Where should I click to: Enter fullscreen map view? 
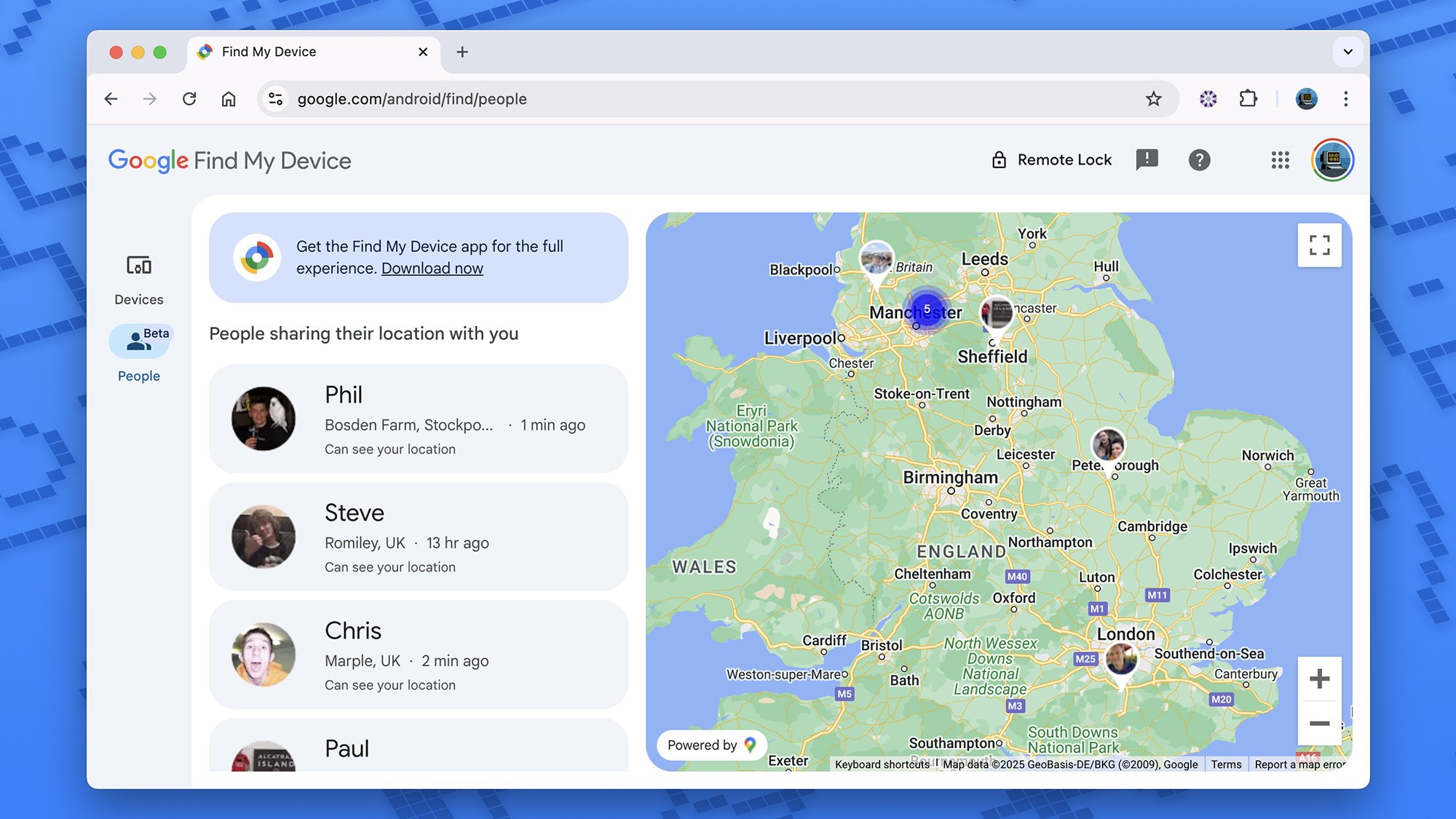click(x=1320, y=245)
